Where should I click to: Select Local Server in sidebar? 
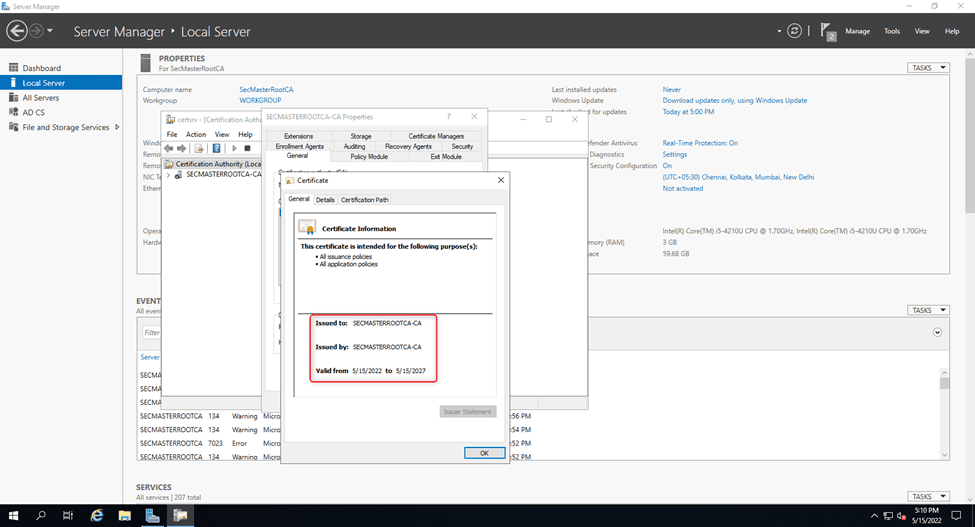click(61, 83)
